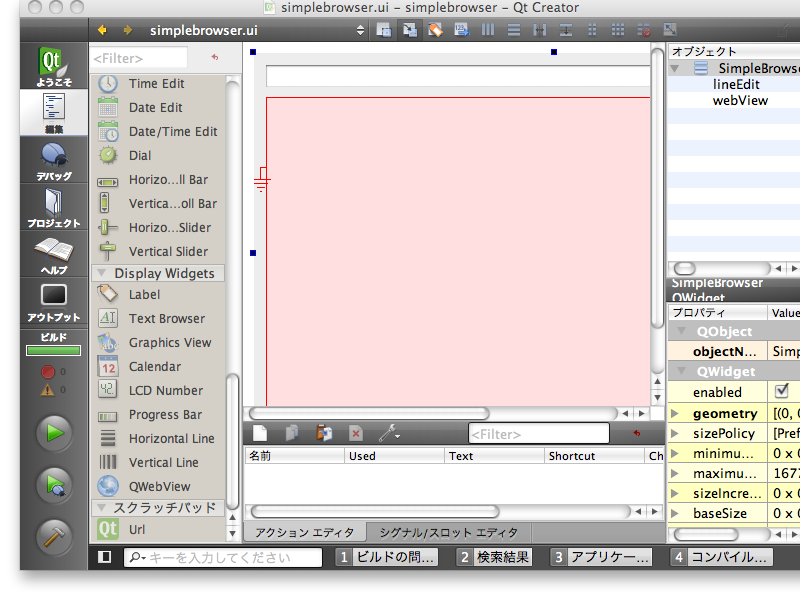Collapse the Display Widgets category
The image size is (800, 600).
[x=101, y=273]
